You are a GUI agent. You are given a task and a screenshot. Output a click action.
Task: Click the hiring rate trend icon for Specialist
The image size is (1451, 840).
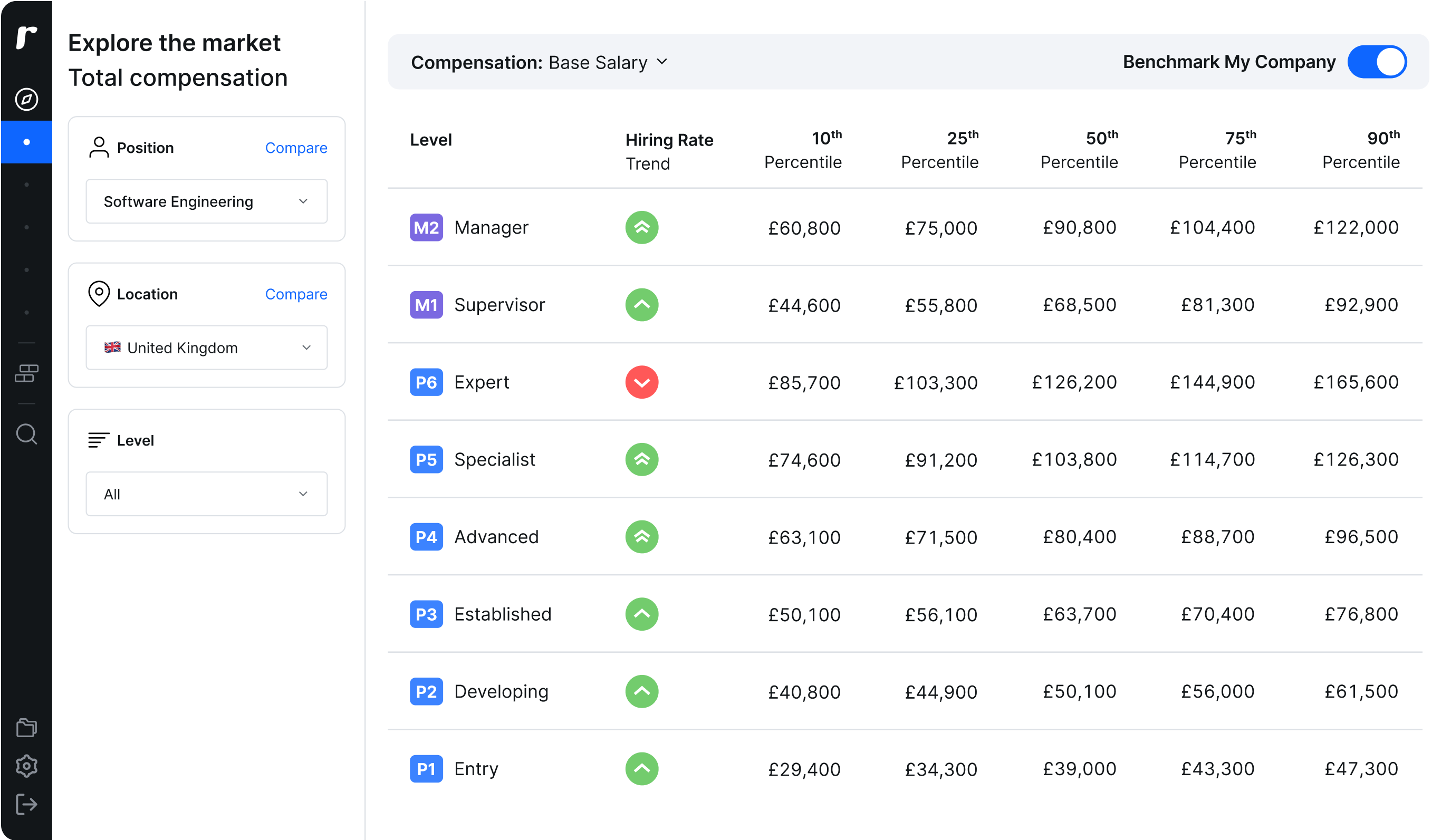(641, 459)
